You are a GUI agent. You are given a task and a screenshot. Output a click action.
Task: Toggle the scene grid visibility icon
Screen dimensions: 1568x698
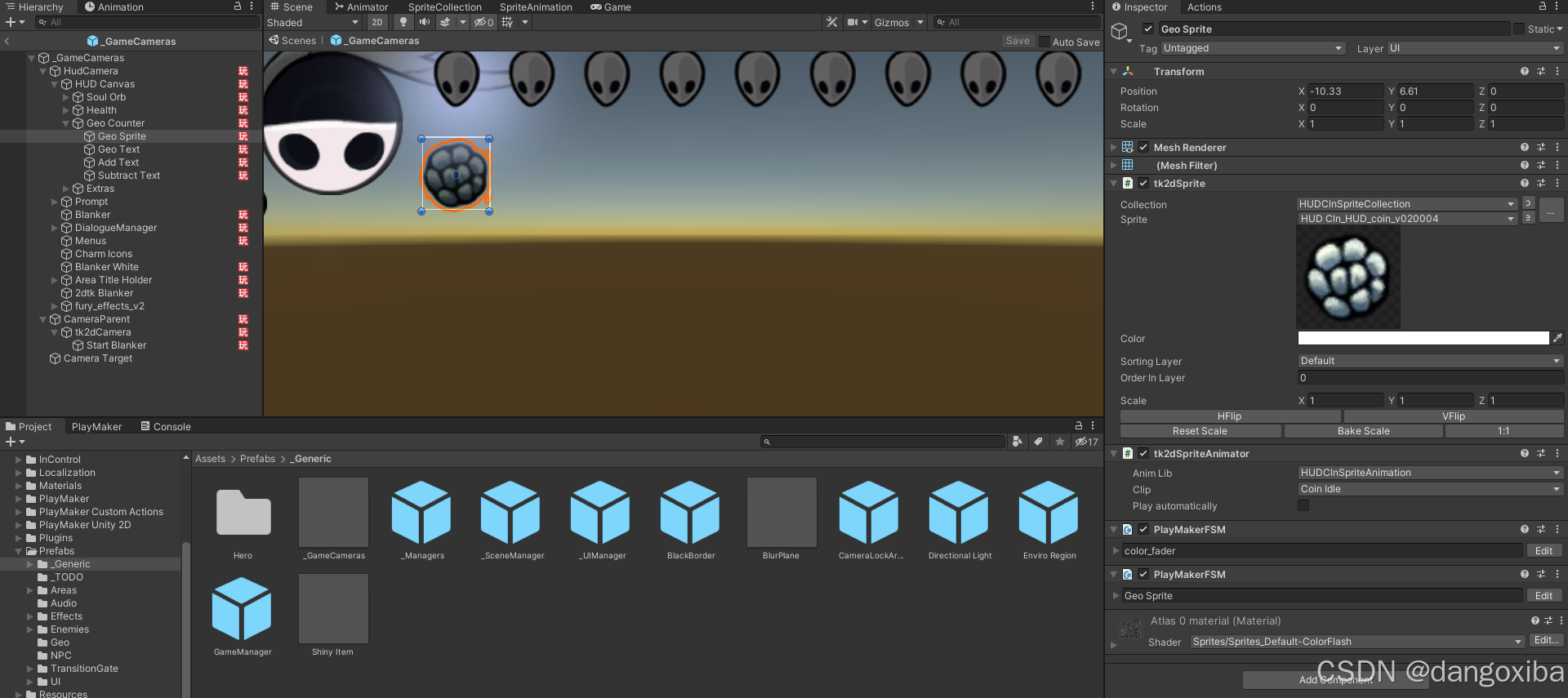pyautogui.click(x=507, y=22)
